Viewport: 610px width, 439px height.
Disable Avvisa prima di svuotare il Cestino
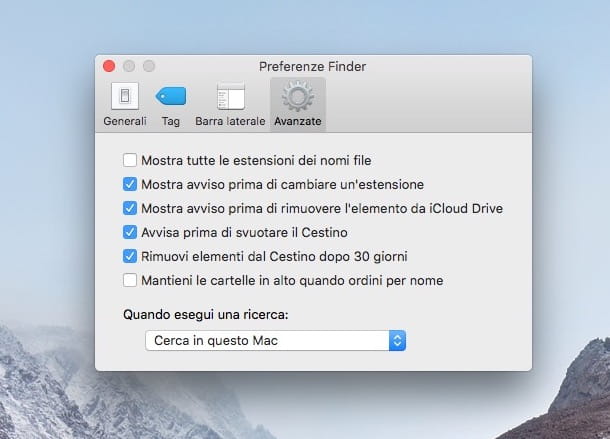point(130,232)
